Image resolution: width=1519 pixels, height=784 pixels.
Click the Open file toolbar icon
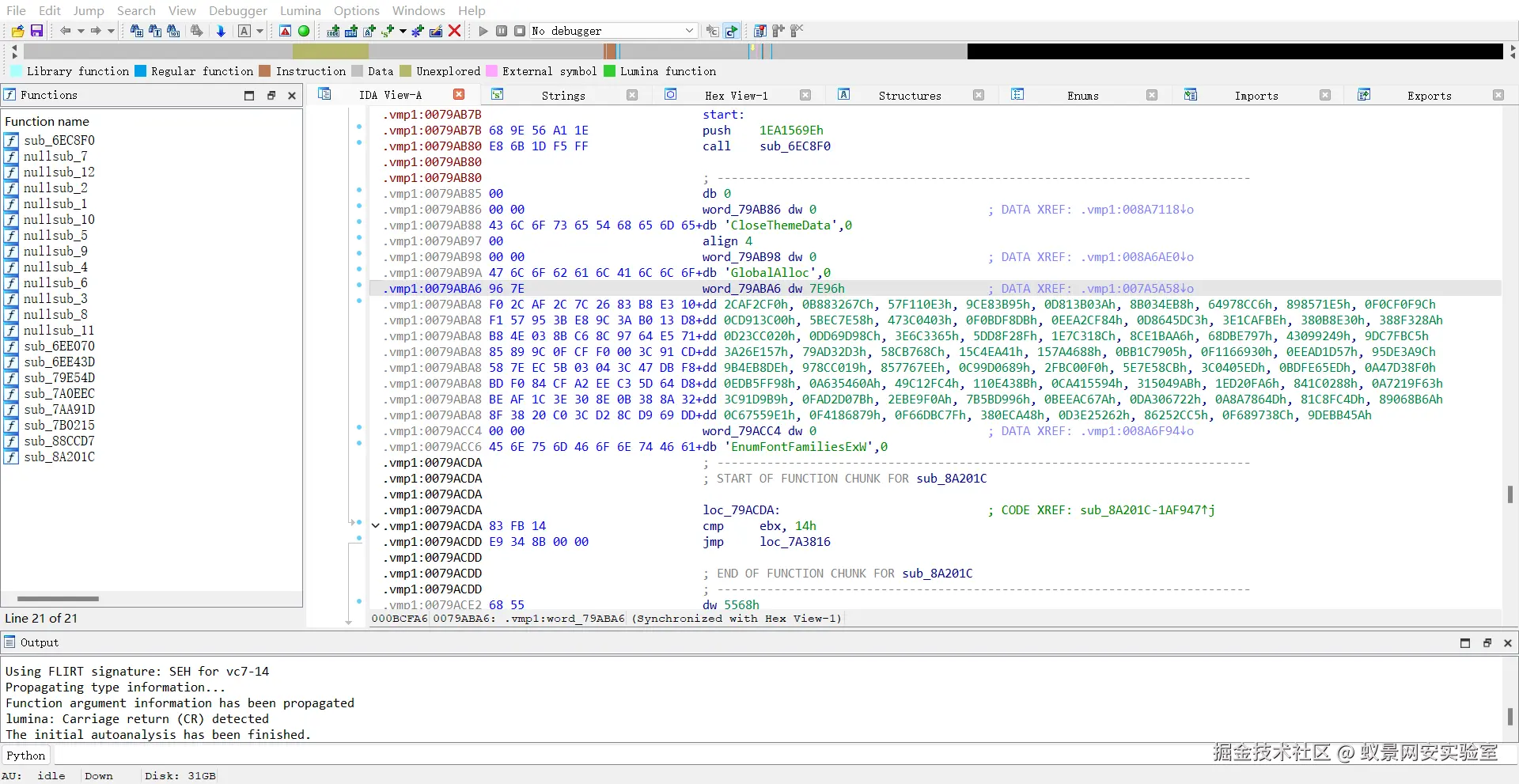17,31
